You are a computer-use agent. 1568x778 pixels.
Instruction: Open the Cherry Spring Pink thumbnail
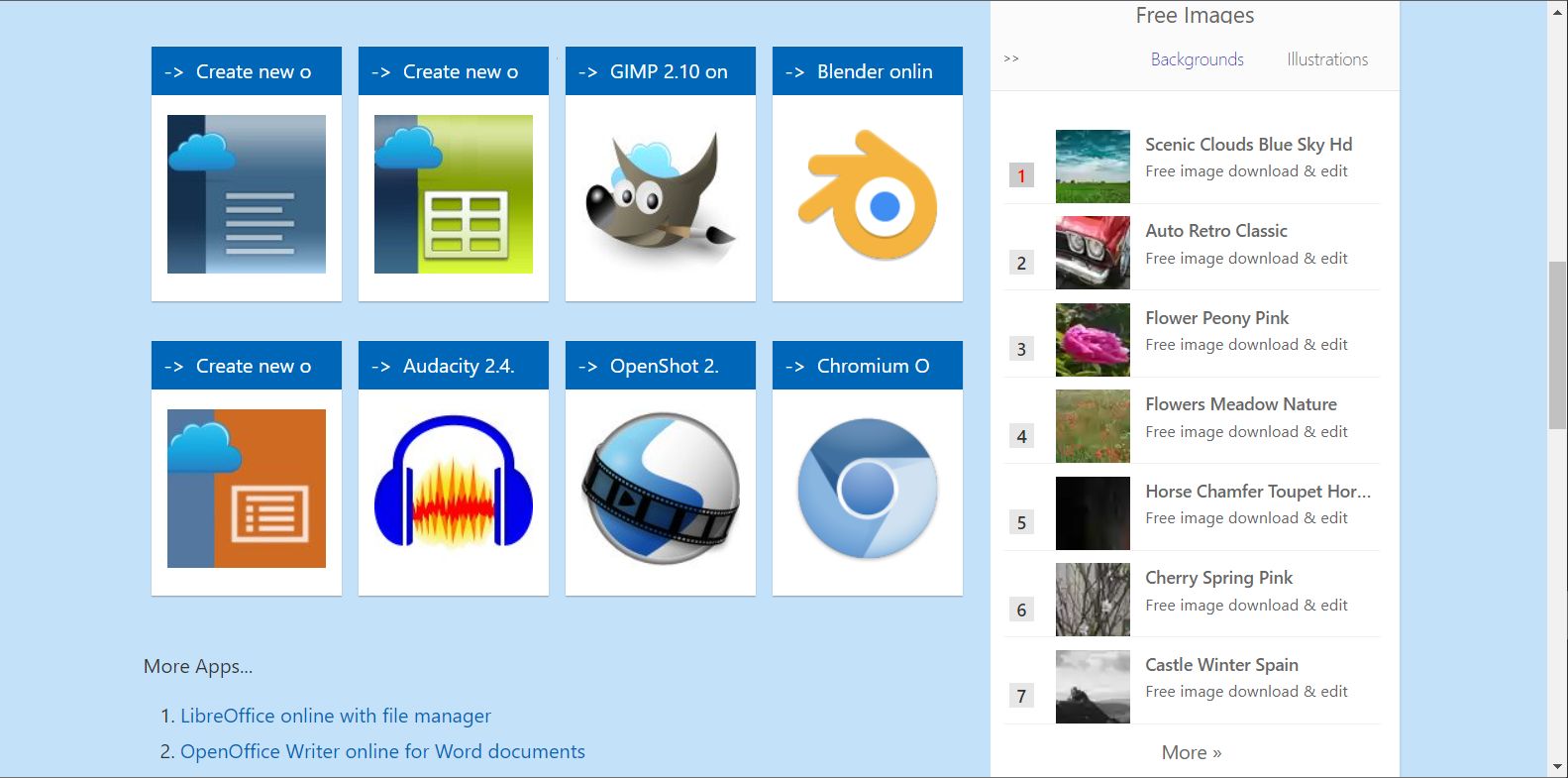(x=1093, y=600)
